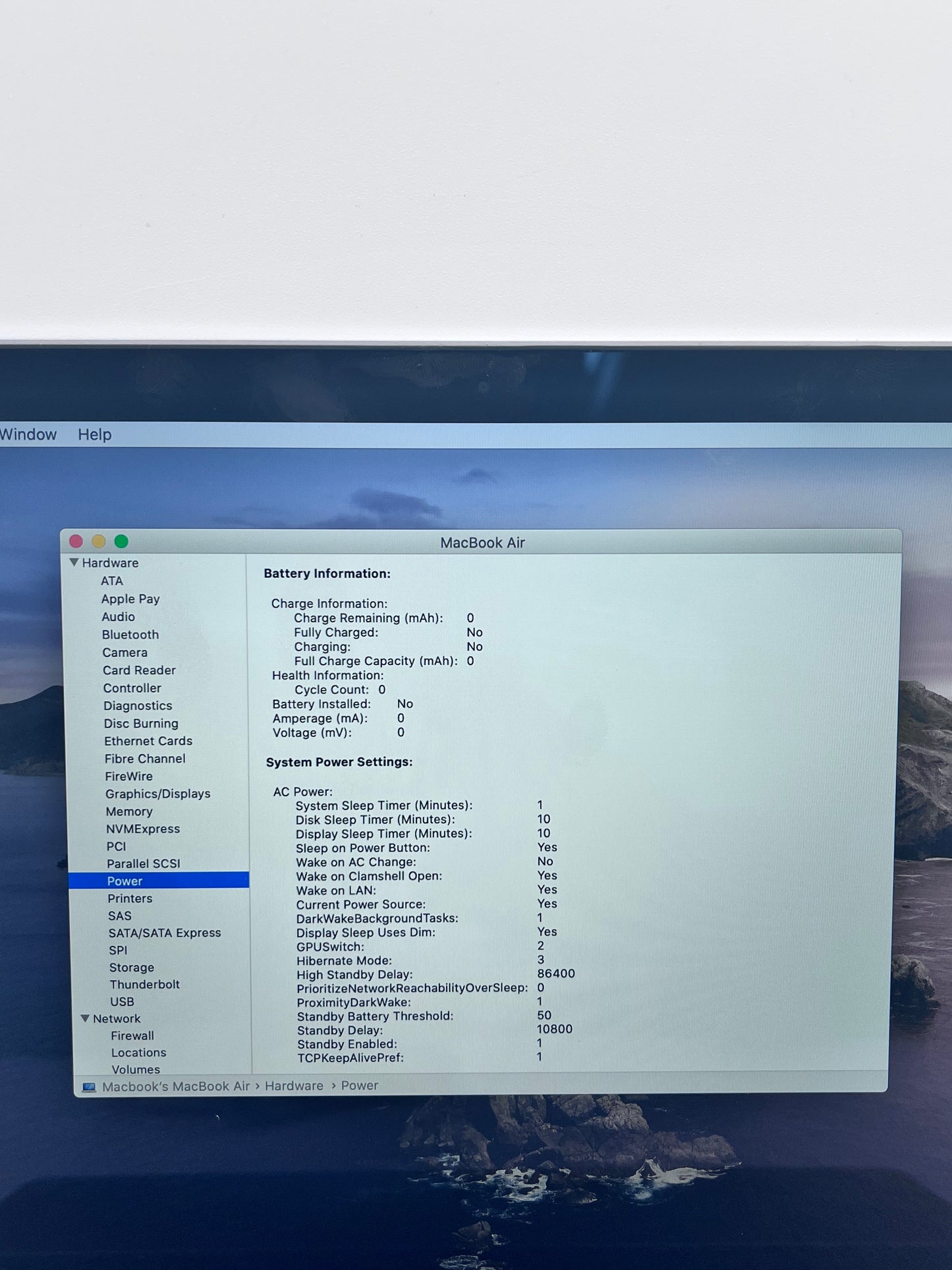Open the Window menu

click(x=28, y=434)
